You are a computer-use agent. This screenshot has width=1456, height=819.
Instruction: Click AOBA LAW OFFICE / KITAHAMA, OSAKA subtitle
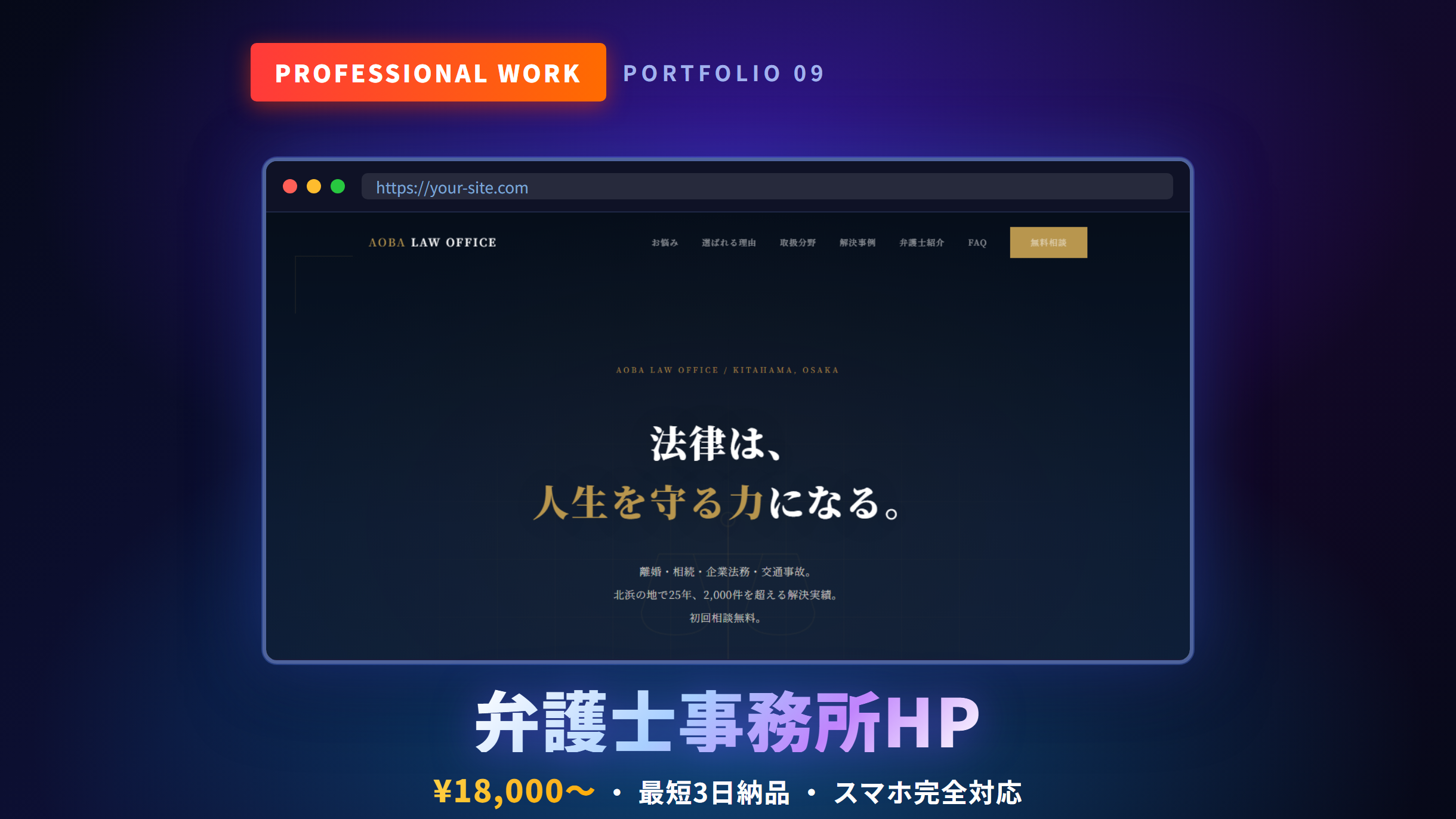point(727,370)
